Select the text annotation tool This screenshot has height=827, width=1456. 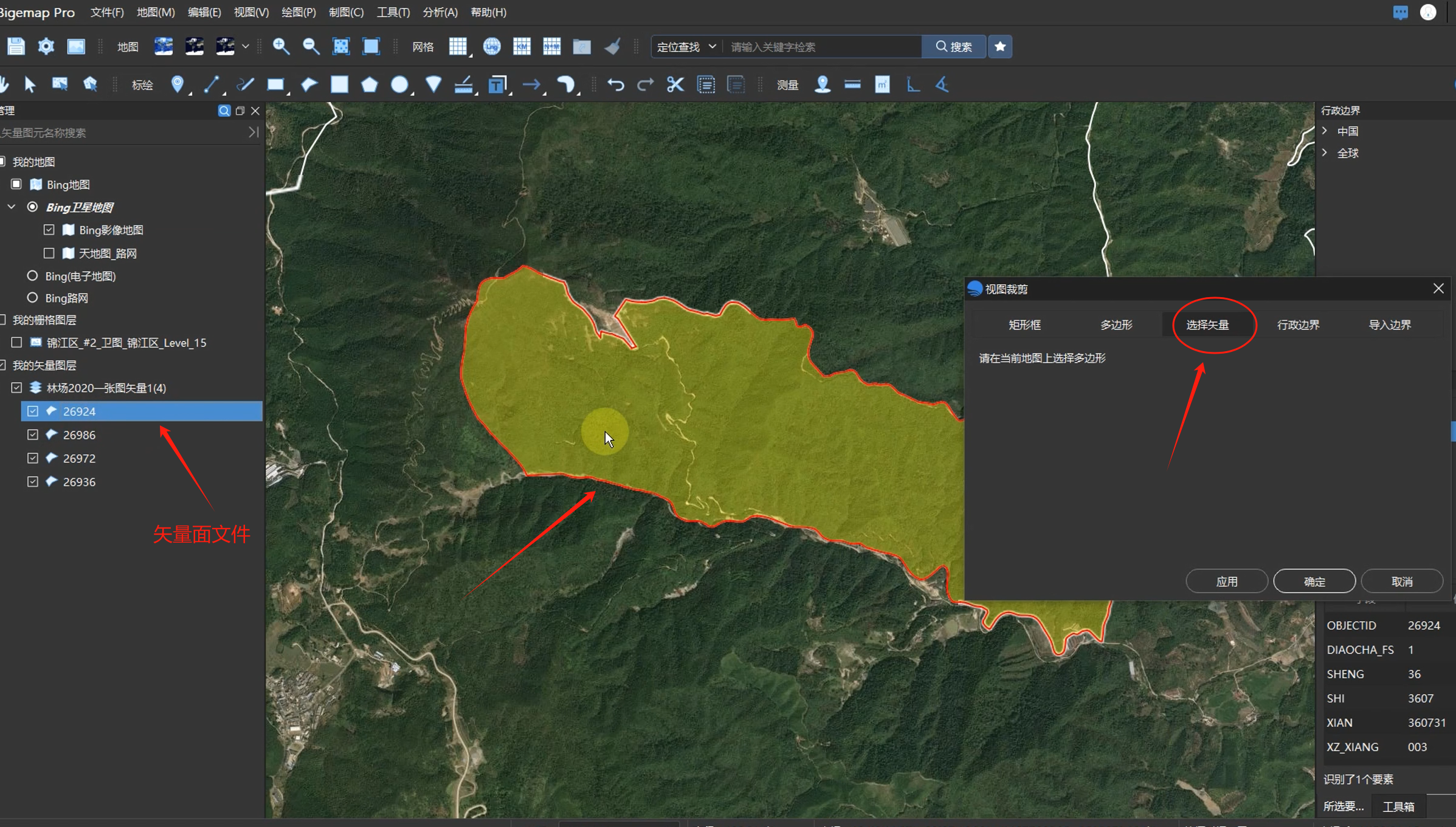[497, 84]
